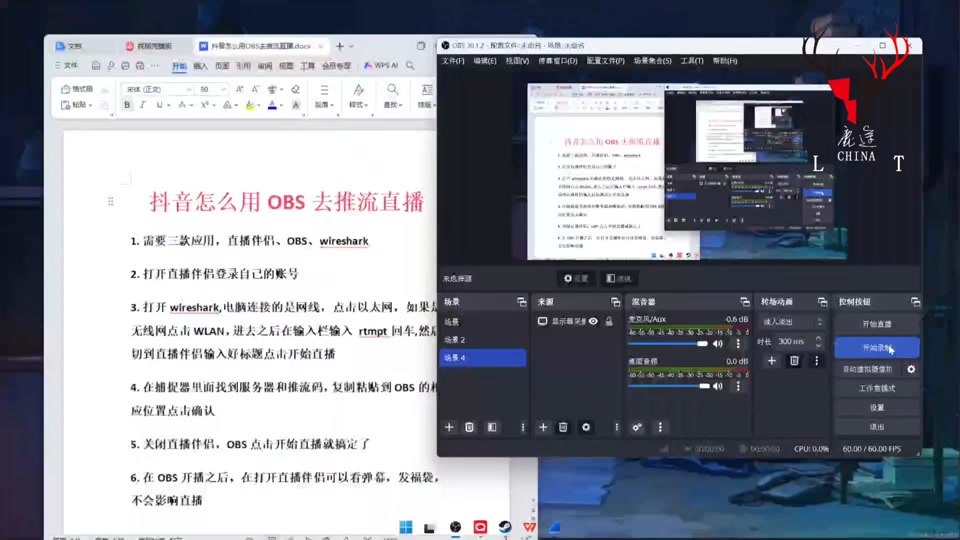Viewport: 960px width, 540px height.
Task: Switch to the 稻壳模板 tab in WPS
Action: pyautogui.click(x=149, y=46)
